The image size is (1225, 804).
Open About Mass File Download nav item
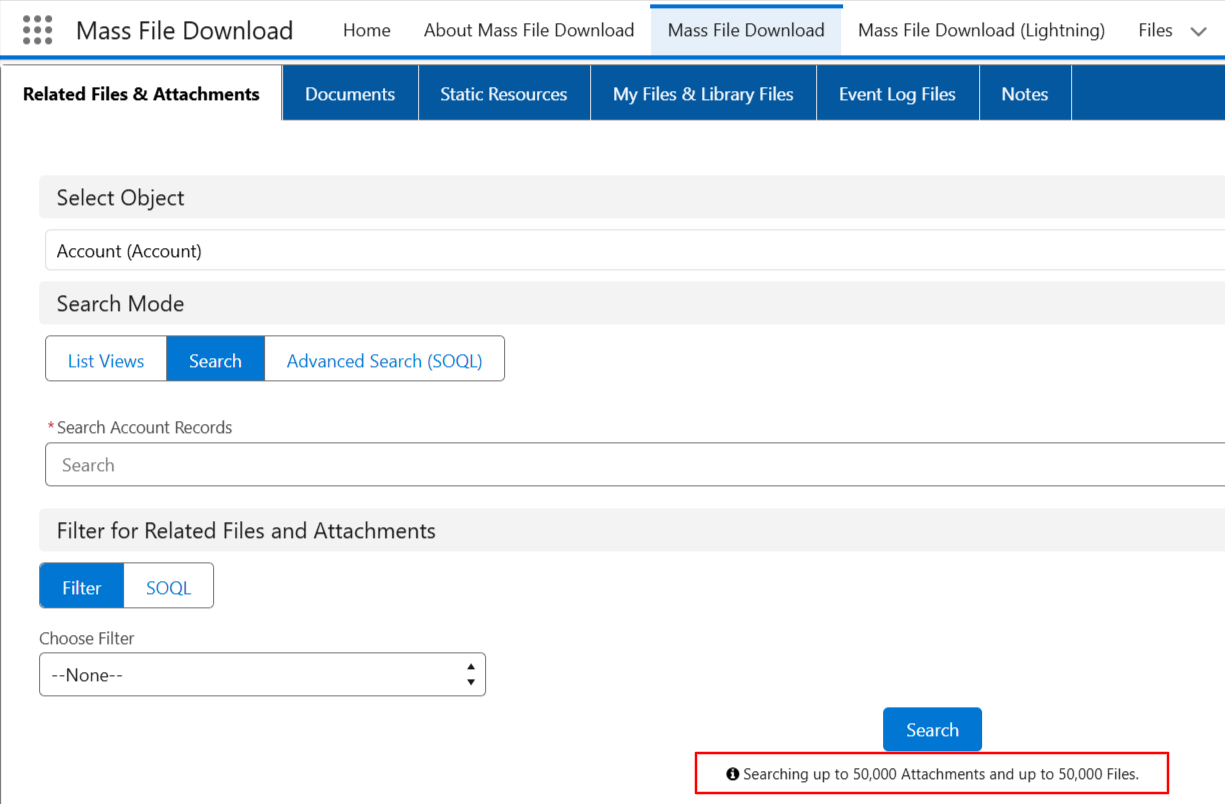[x=529, y=30]
